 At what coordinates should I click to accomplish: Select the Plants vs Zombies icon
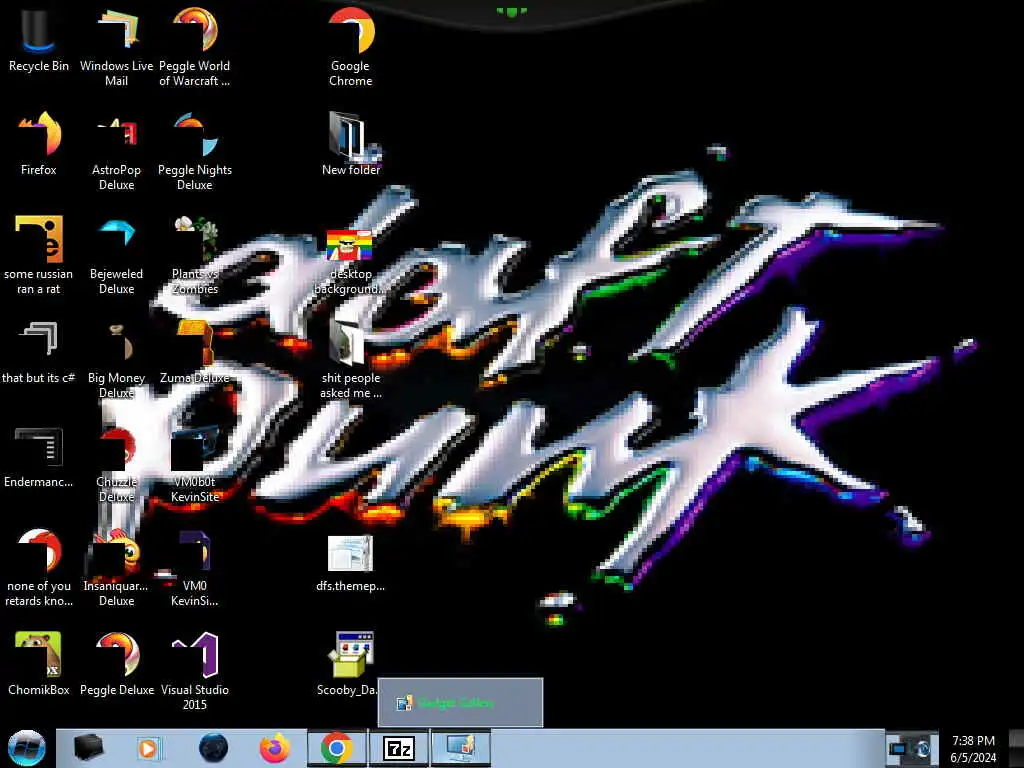click(x=195, y=255)
